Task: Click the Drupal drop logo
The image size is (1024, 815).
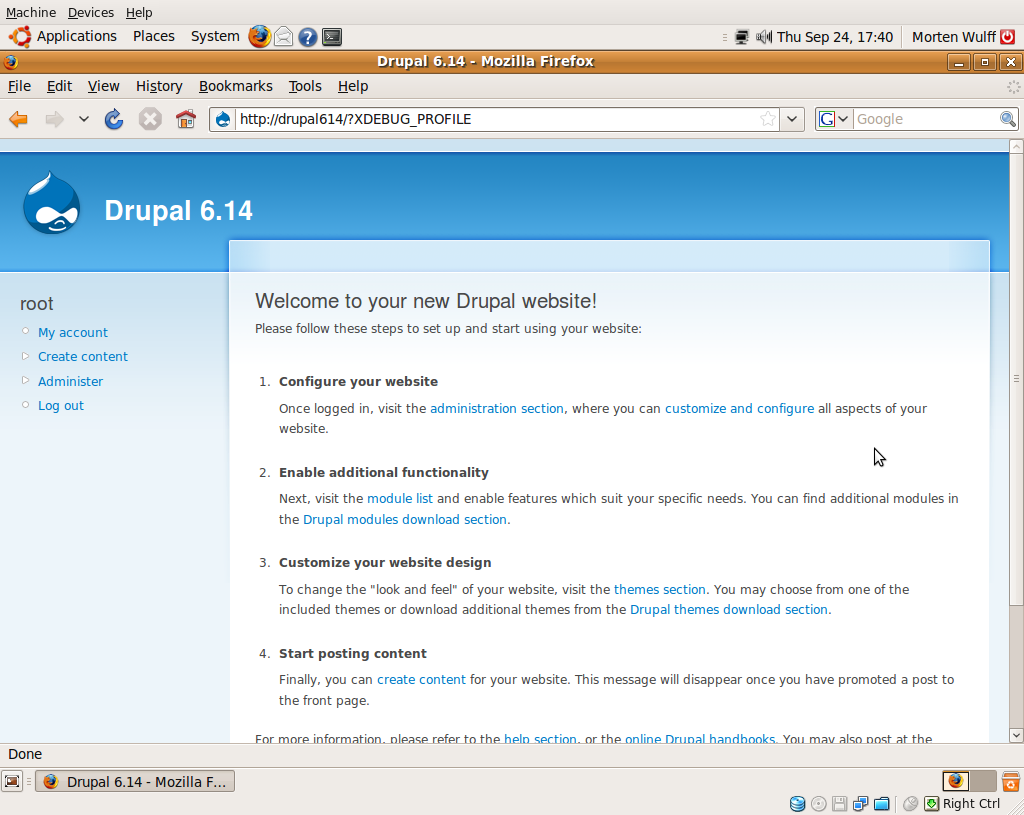Action: pos(52,203)
